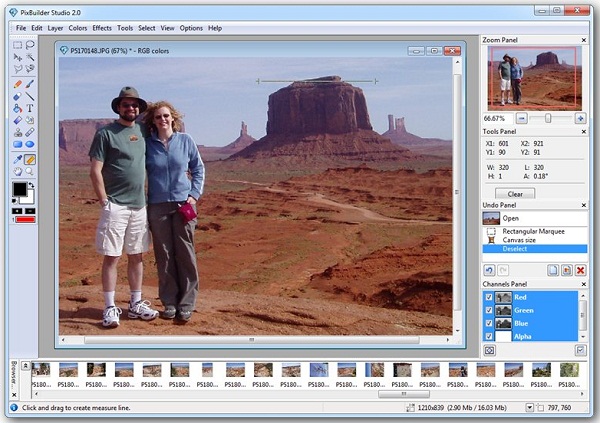Screen dimensions: 600x423
Task: Select the Rectangular Marquee tool
Action: tap(18, 45)
